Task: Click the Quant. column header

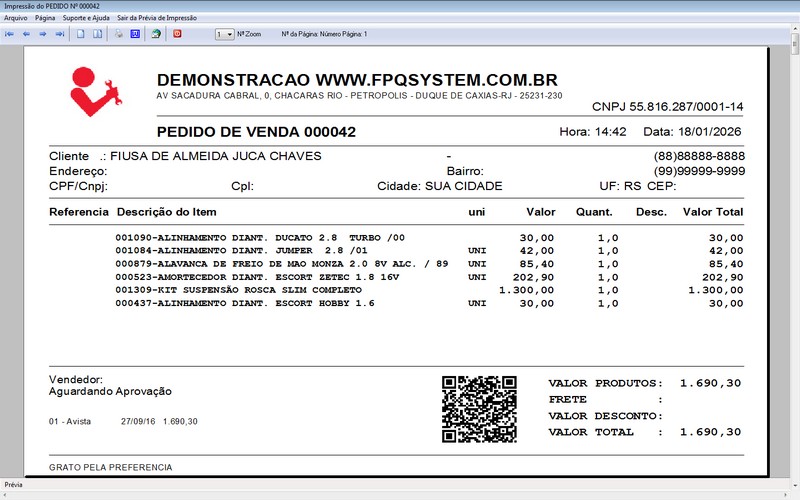Action: point(594,212)
